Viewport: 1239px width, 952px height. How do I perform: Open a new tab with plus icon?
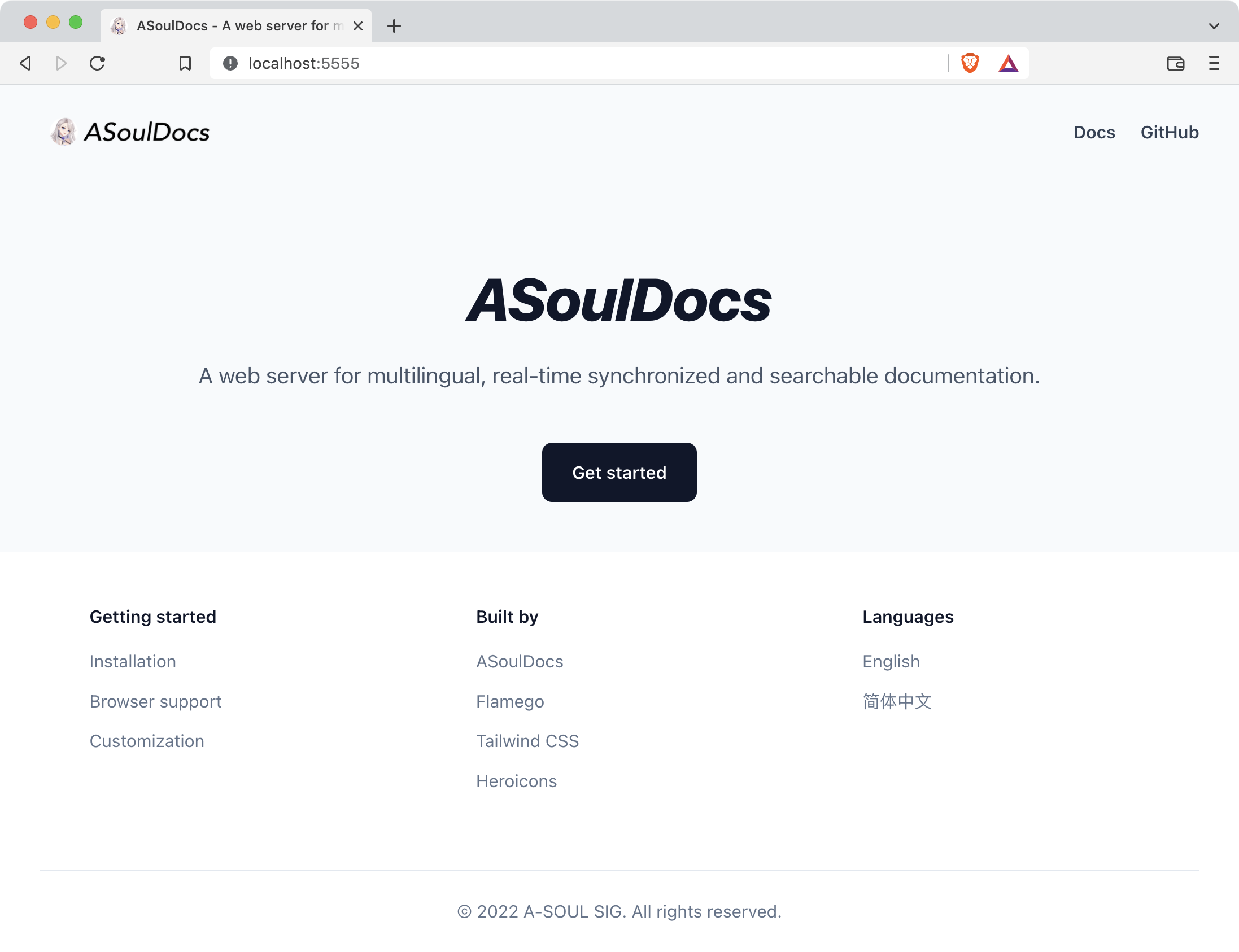pos(394,25)
